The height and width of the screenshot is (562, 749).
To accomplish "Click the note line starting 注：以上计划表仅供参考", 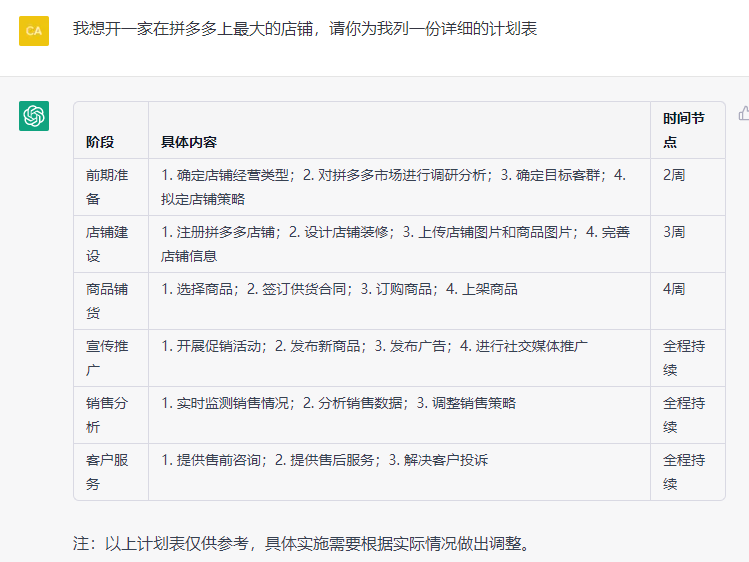I will (x=302, y=543).
